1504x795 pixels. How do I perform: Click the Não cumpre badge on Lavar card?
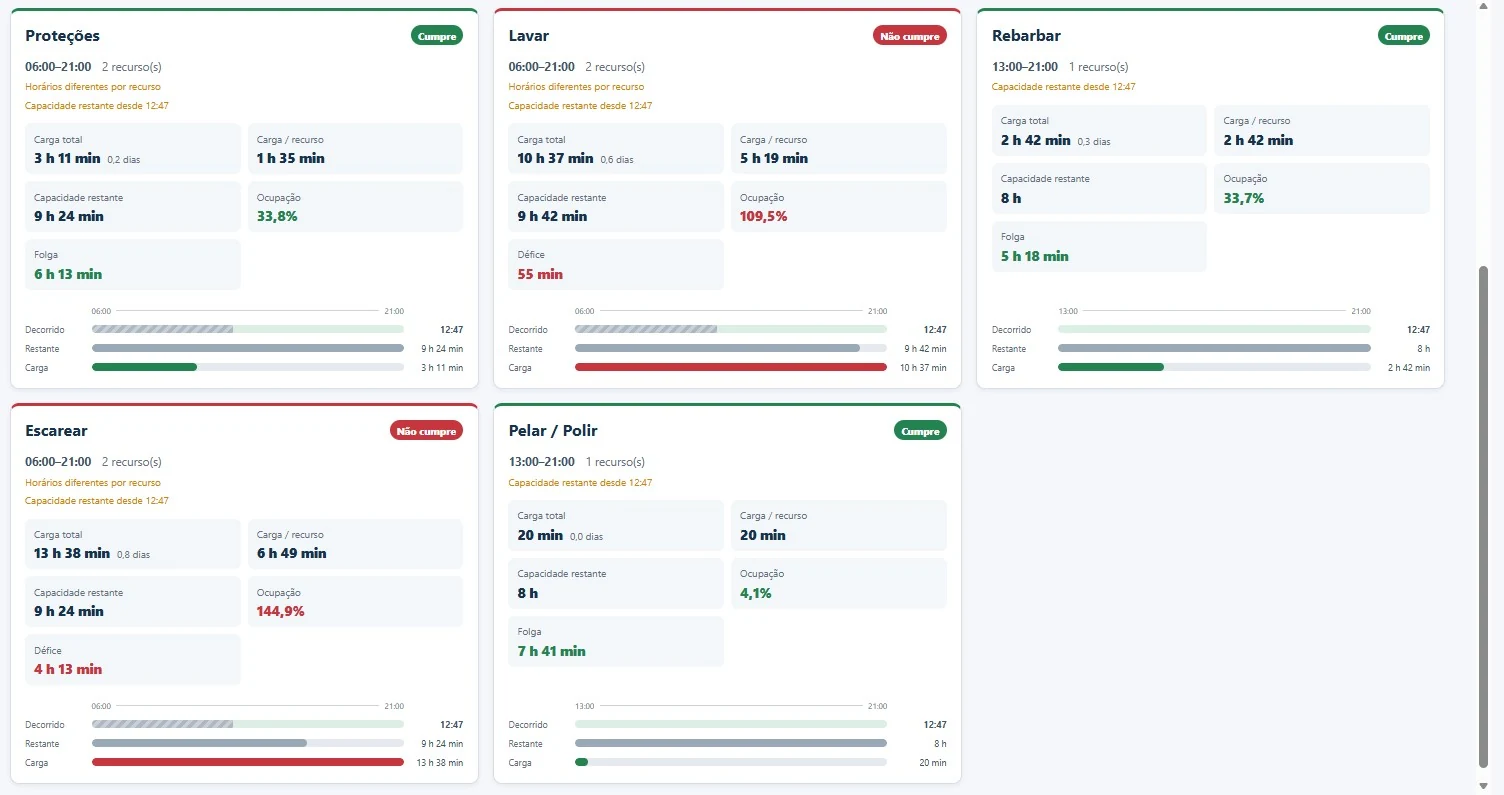(910, 36)
